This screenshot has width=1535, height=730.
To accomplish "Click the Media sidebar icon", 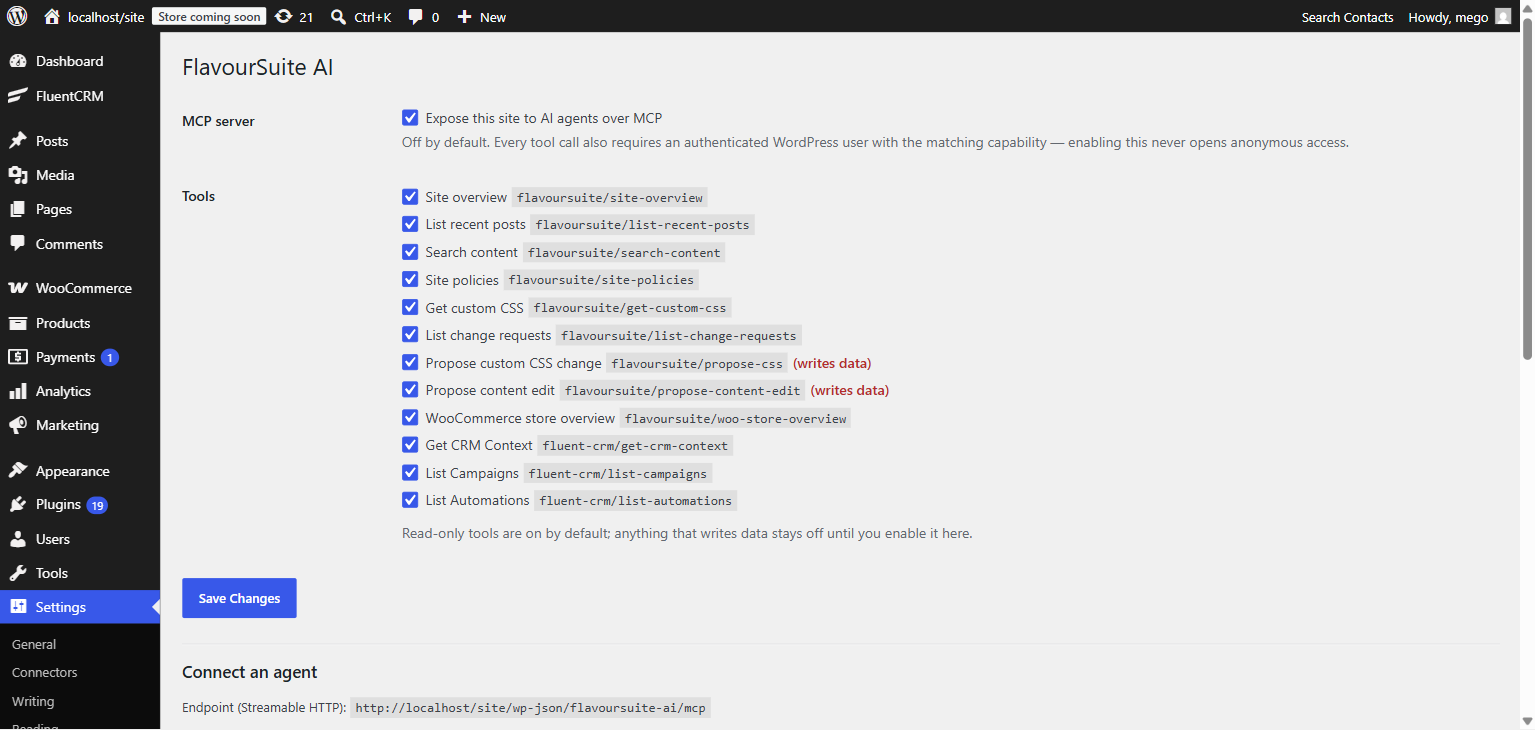I will point(18,175).
